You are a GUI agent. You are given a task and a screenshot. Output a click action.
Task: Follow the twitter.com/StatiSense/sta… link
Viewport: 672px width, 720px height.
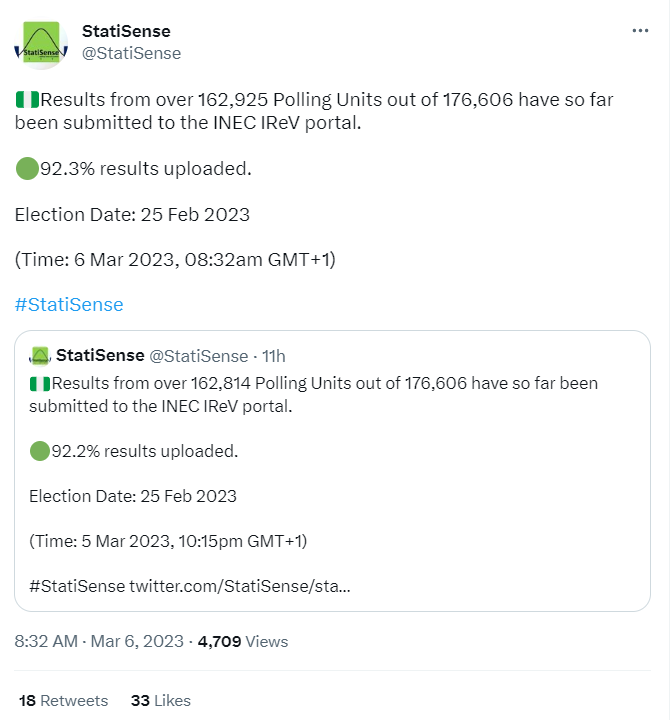tap(240, 586)
